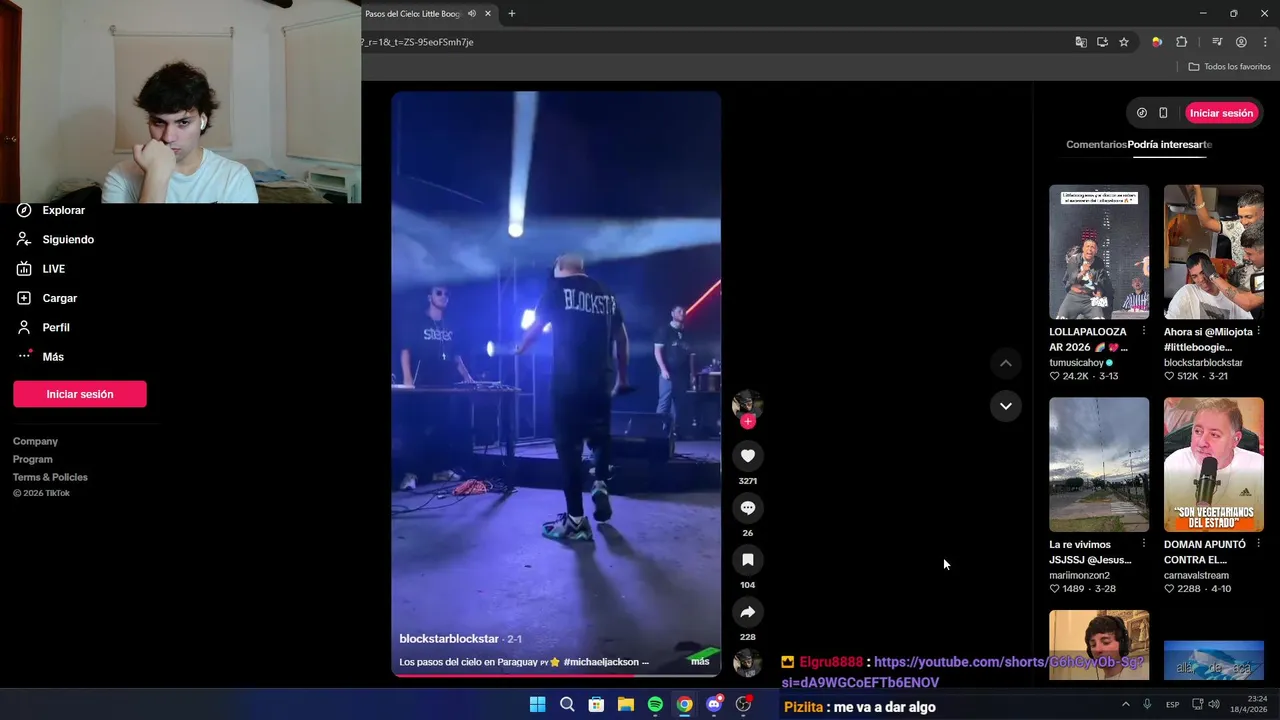
Task: Open the Chrome extensions puzzle icon
Action: coord(1181,42)
